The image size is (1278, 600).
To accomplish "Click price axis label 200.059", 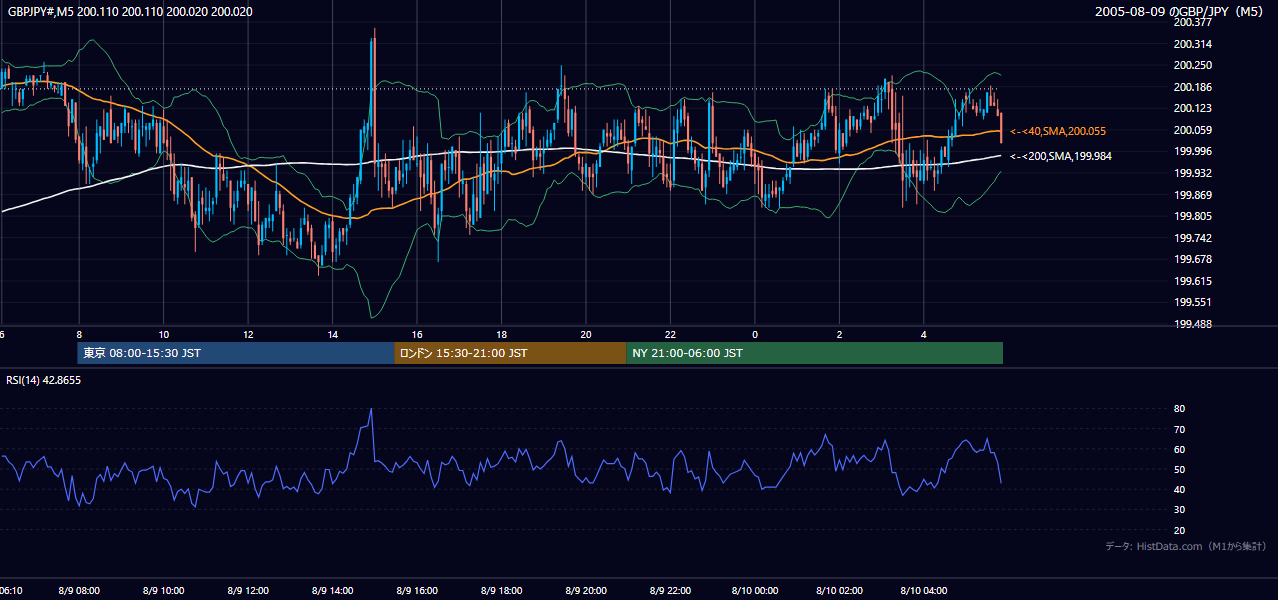I will (1192, 130).
